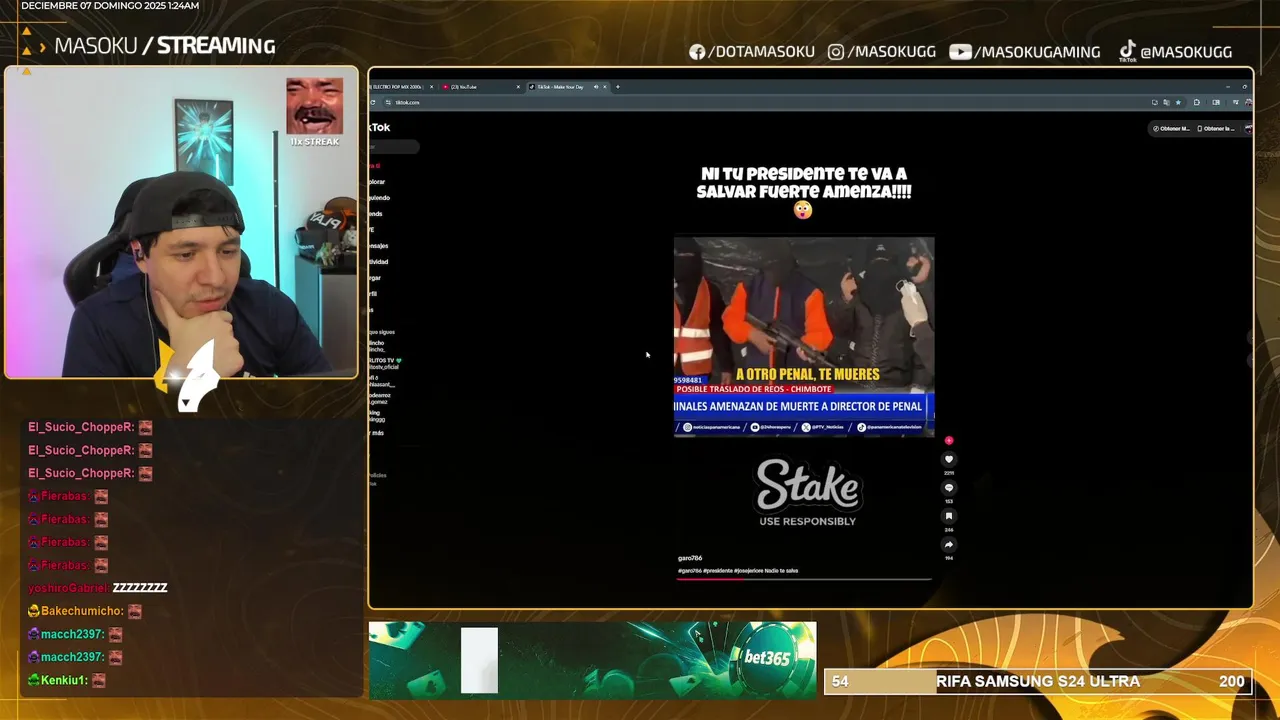Like the TikTok video with heart icon
Image resolution: width=1280 pixels, height=720 pixels.
point(949,459)
